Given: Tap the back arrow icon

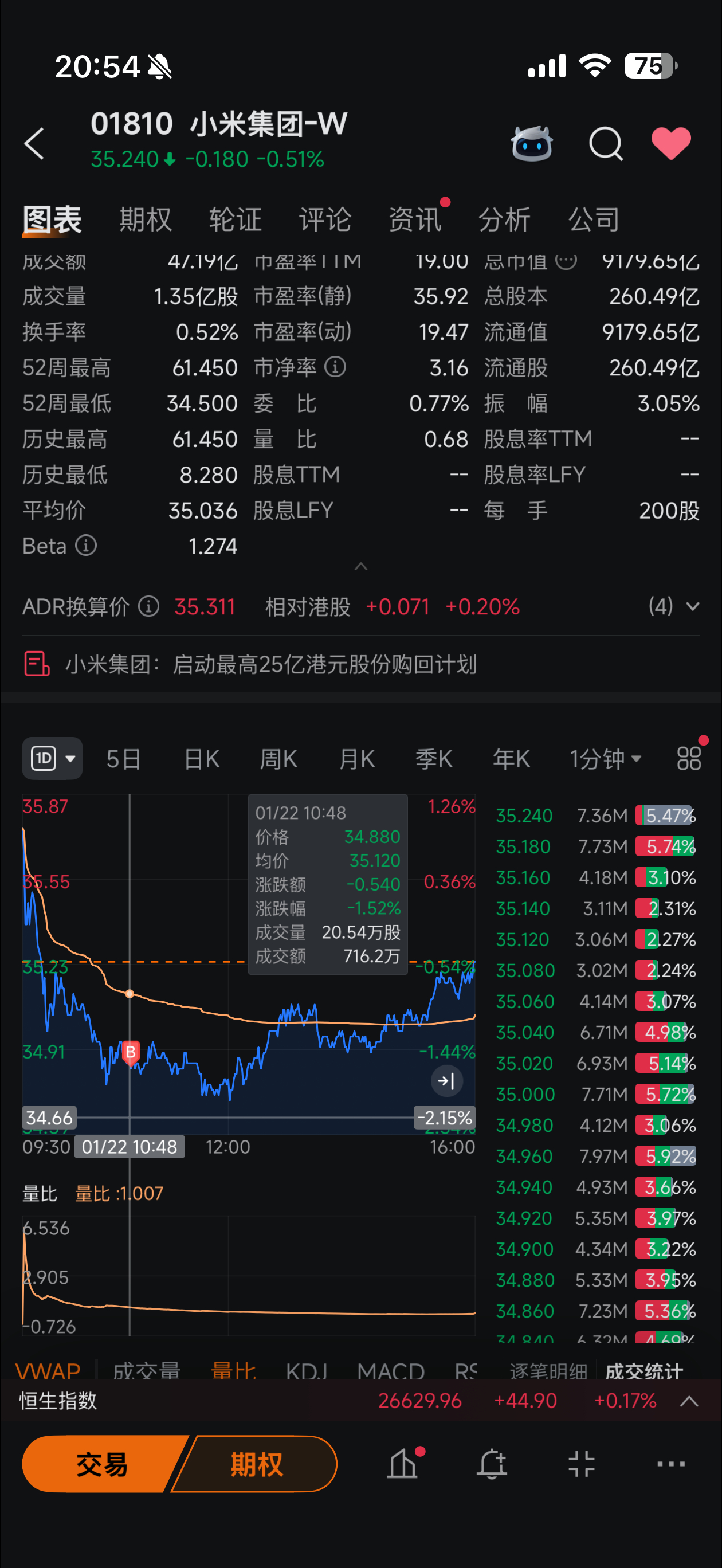Looking at the screenshot, I should tap(35, 144).
